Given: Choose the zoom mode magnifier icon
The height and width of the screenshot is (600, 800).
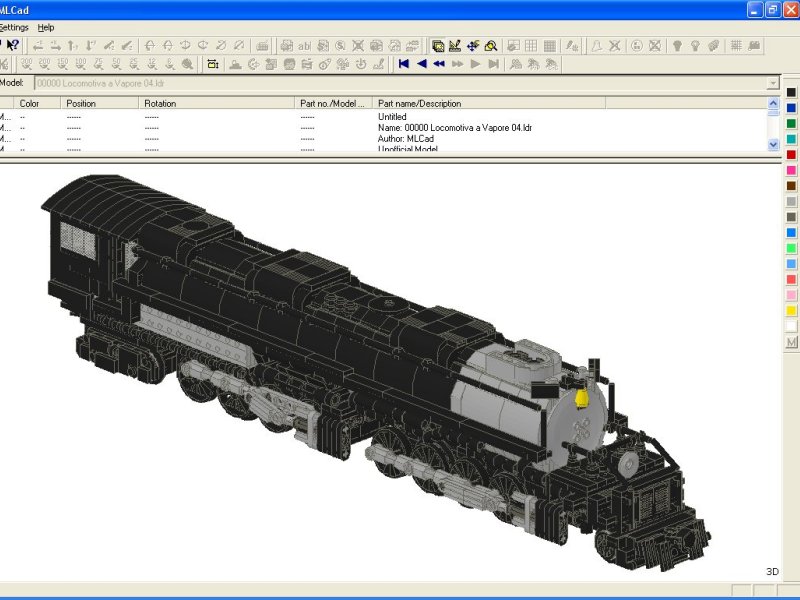Looking at the screenshot, I should tap(491, 46).
